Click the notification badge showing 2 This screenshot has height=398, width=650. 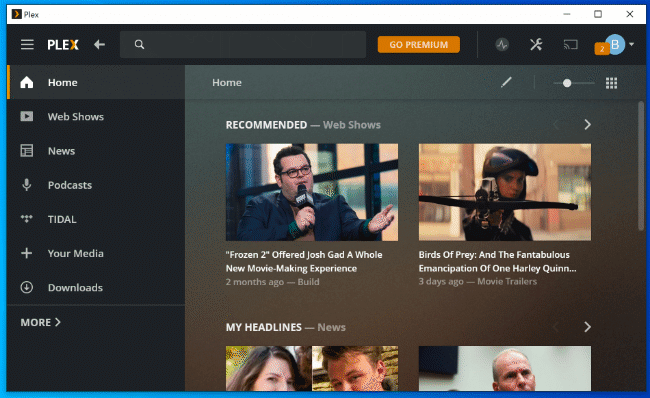click(x=601, y=49)
